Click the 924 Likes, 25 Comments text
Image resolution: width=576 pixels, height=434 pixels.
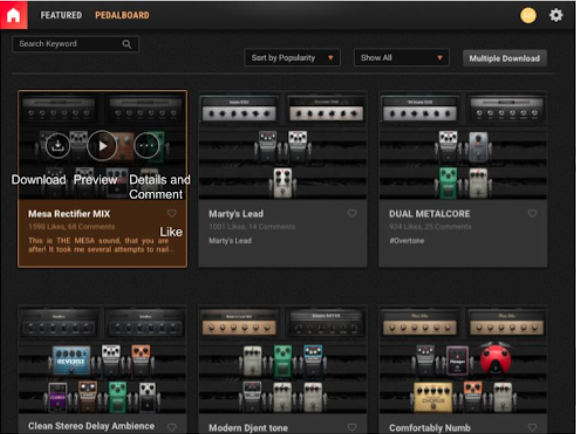(x=430, y=227)
